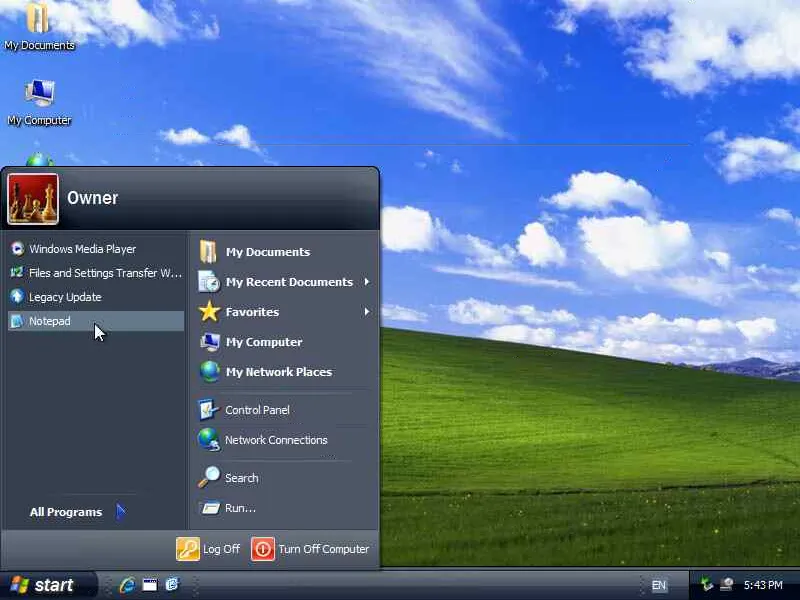Expand the Favorites submenu arrow

click(366, 312)
